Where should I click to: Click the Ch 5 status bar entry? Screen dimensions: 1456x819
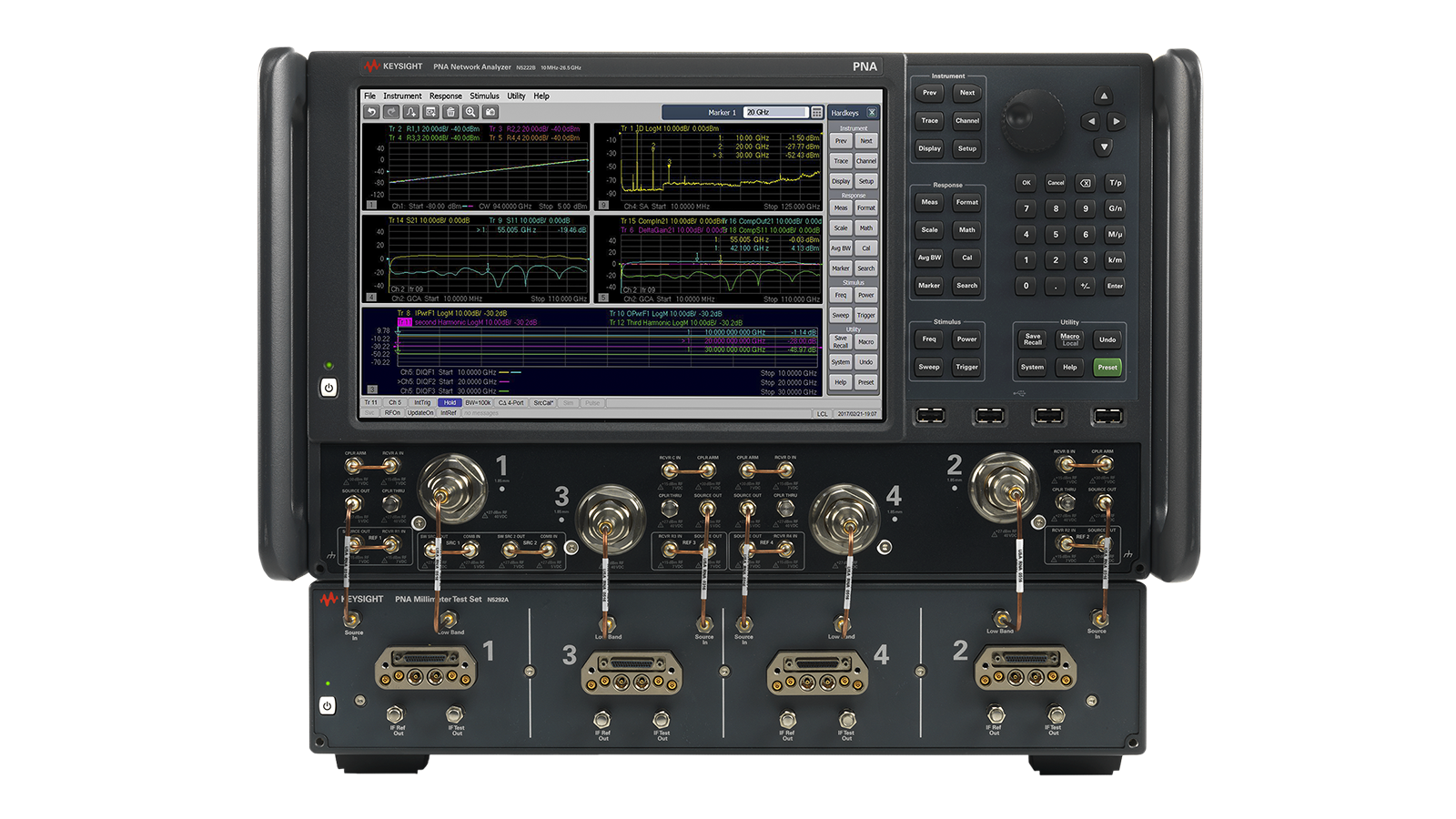click(394, 402)
